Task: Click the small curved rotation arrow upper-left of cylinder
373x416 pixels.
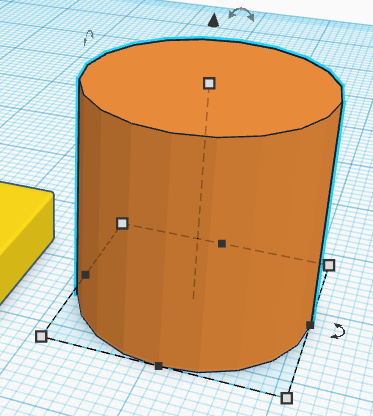Action: [x=89, y=38]
